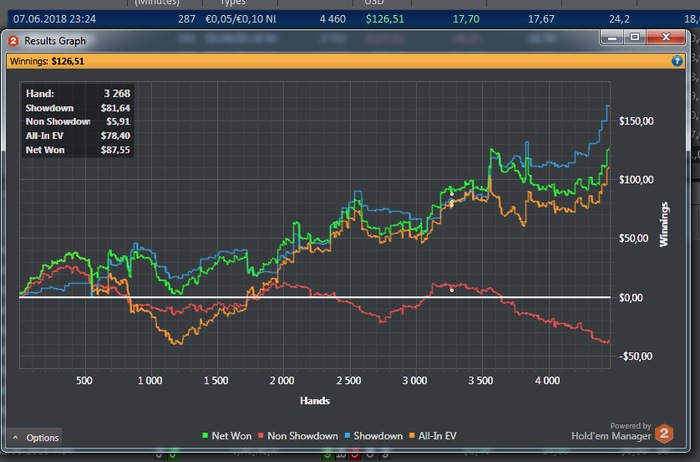The image size is (700, 462).
Task: Click the 3 500 x-axis label
Action: click(x=481, y=381)
